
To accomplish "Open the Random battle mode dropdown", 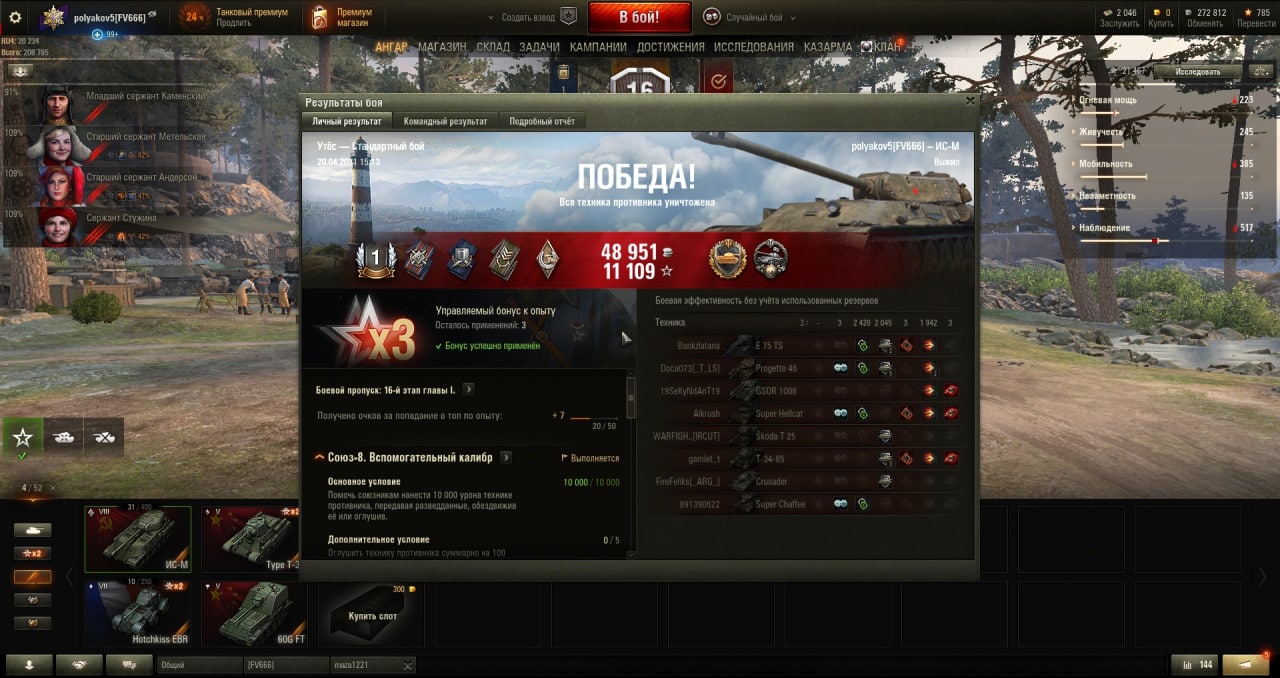I will pyautogui.click(x=745, y=17).
